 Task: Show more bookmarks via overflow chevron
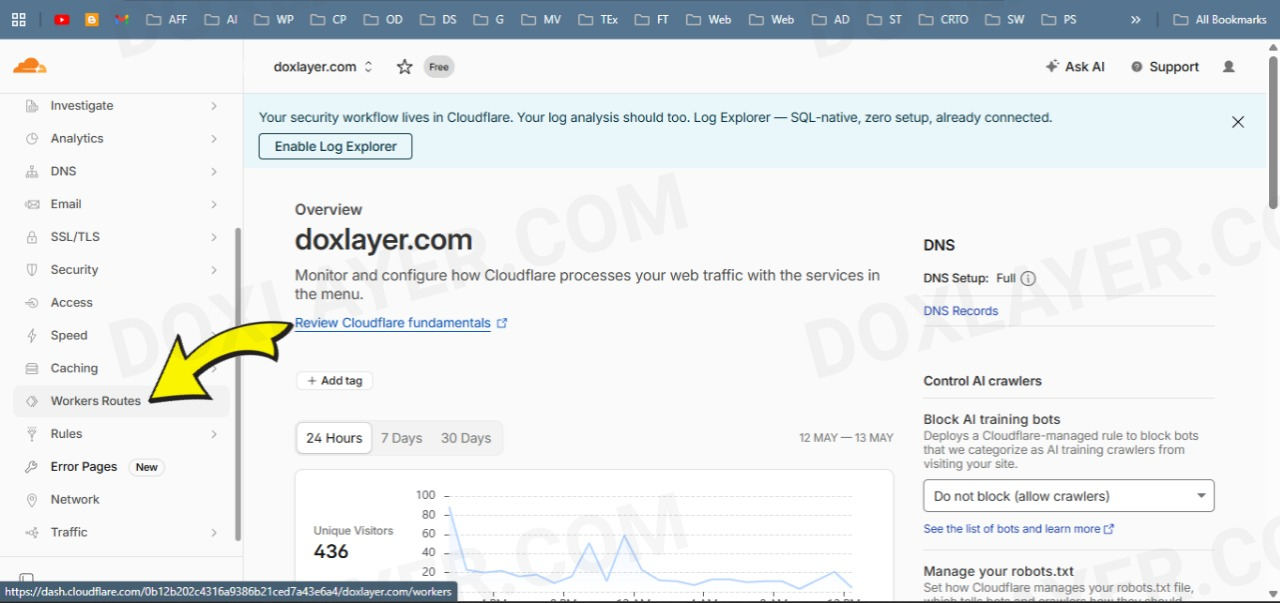coord(1136,19)
